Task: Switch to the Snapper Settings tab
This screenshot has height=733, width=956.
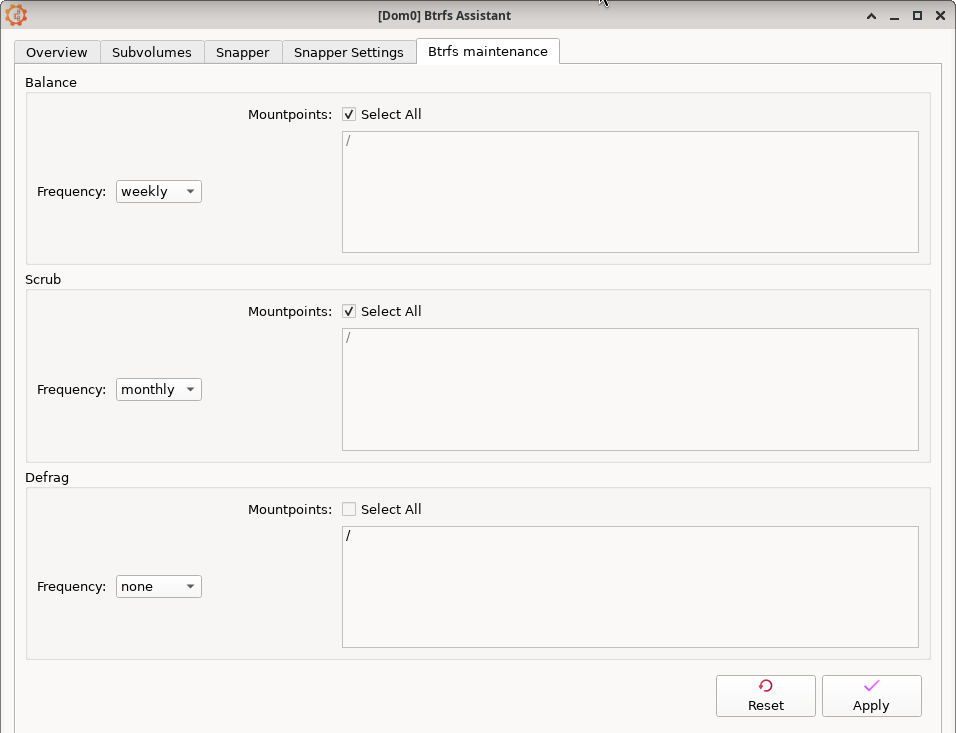Action: tap(349, 53)
